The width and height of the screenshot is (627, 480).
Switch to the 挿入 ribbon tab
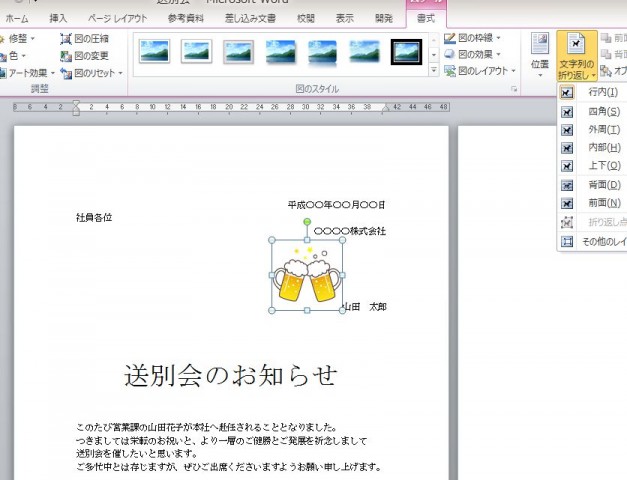point(59,18)
